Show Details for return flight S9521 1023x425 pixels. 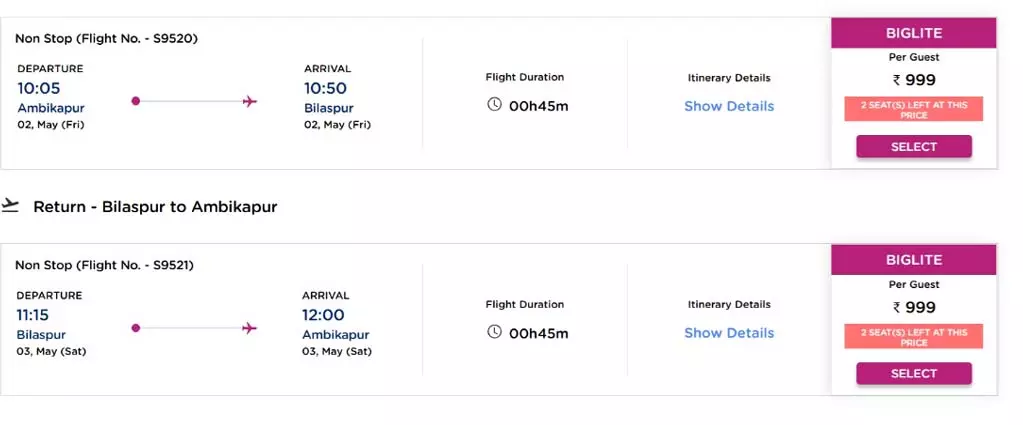729,333
